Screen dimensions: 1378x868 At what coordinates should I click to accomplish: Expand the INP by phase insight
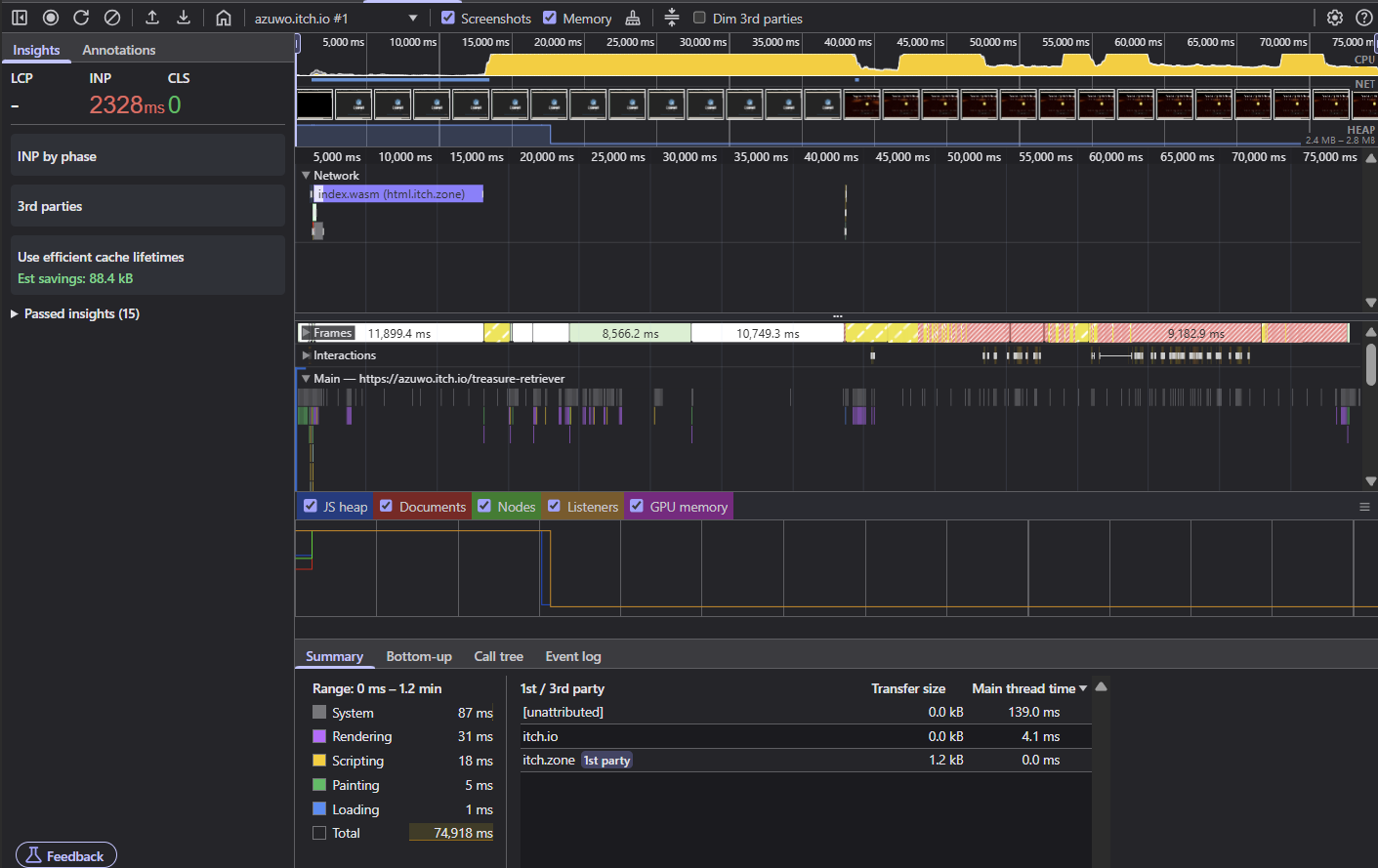click(x=147, y=156)
